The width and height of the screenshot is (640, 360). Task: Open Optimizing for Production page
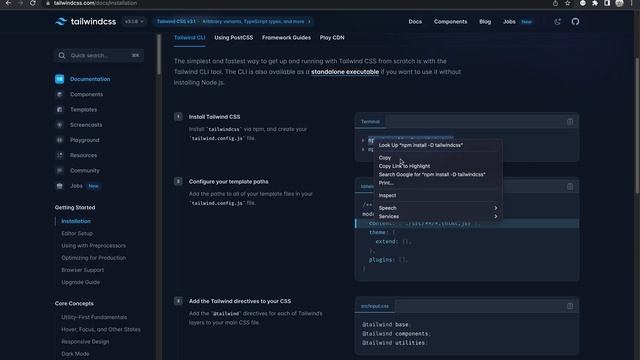pos(93,258)
